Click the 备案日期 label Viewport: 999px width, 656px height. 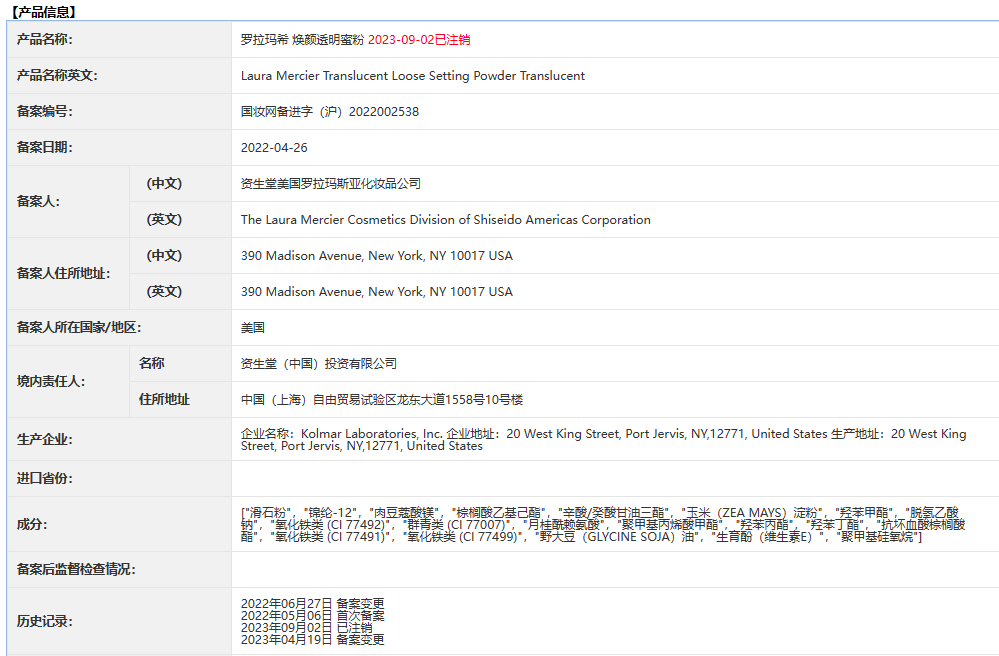coord(45,147)
